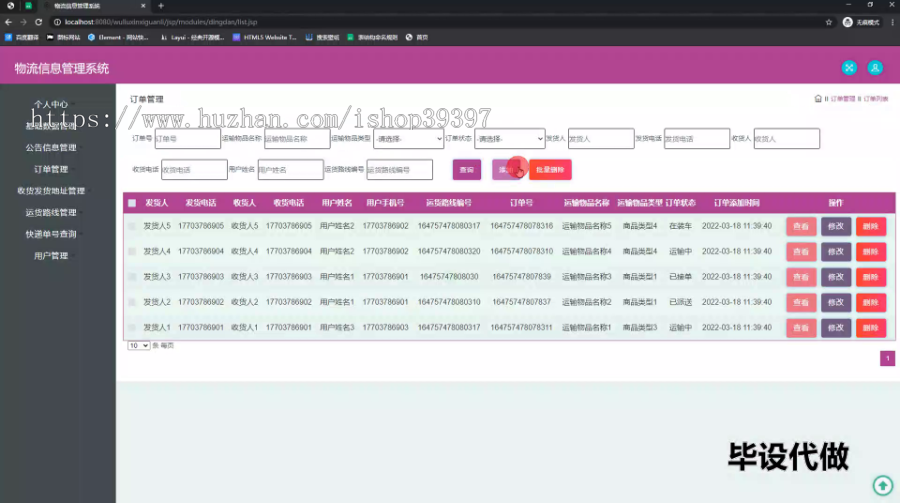
Task: Click 删除 for the 发货人3 row
Action: (871, 277)
